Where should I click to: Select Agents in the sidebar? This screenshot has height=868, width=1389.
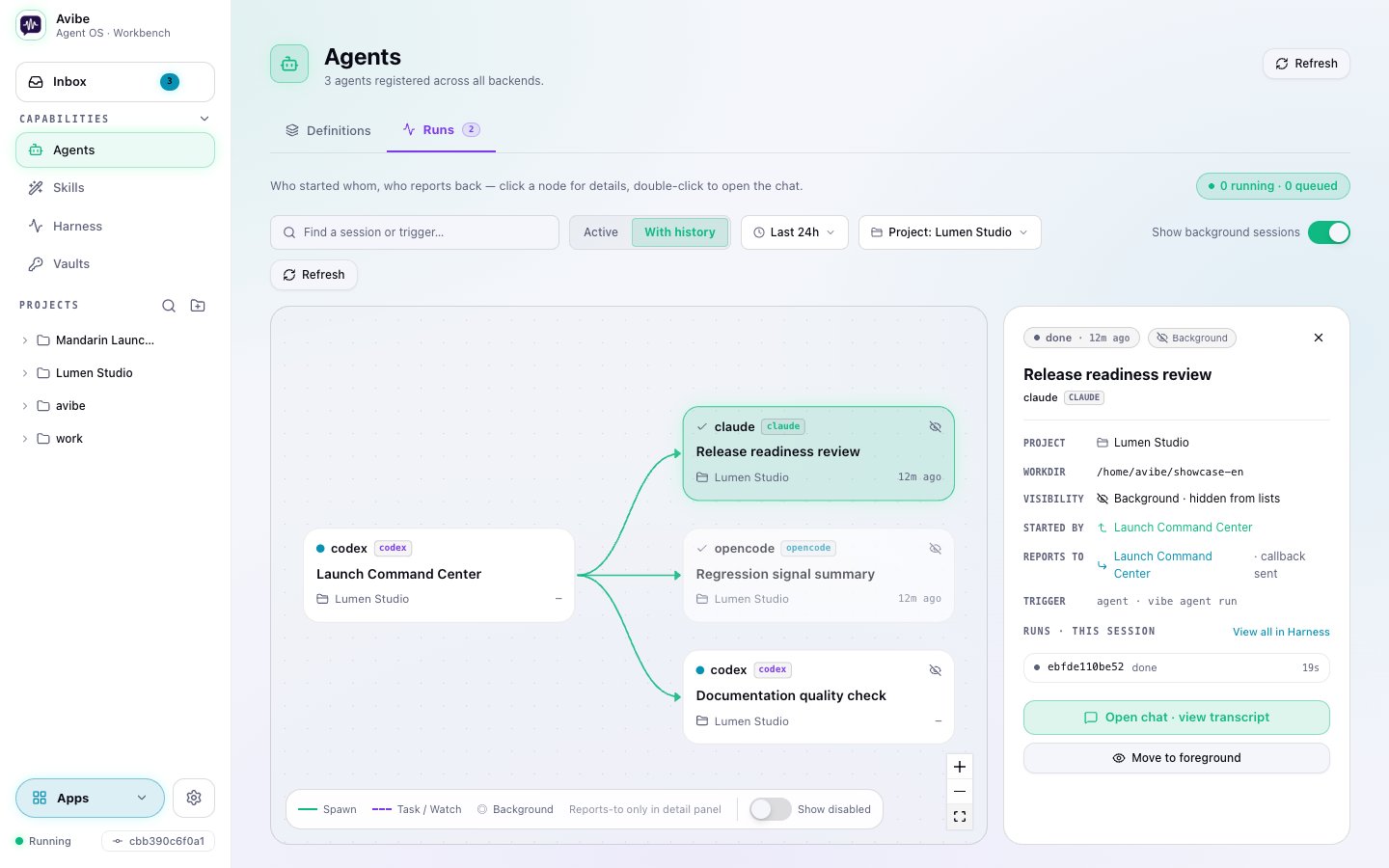pyautogui.click(x=115, y=150)
